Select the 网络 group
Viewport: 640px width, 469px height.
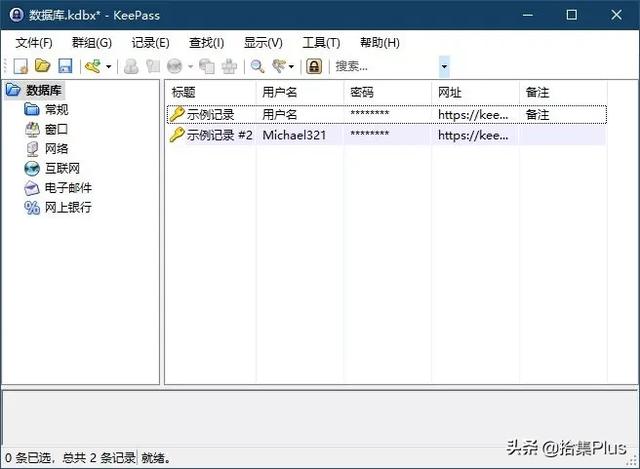56,149
